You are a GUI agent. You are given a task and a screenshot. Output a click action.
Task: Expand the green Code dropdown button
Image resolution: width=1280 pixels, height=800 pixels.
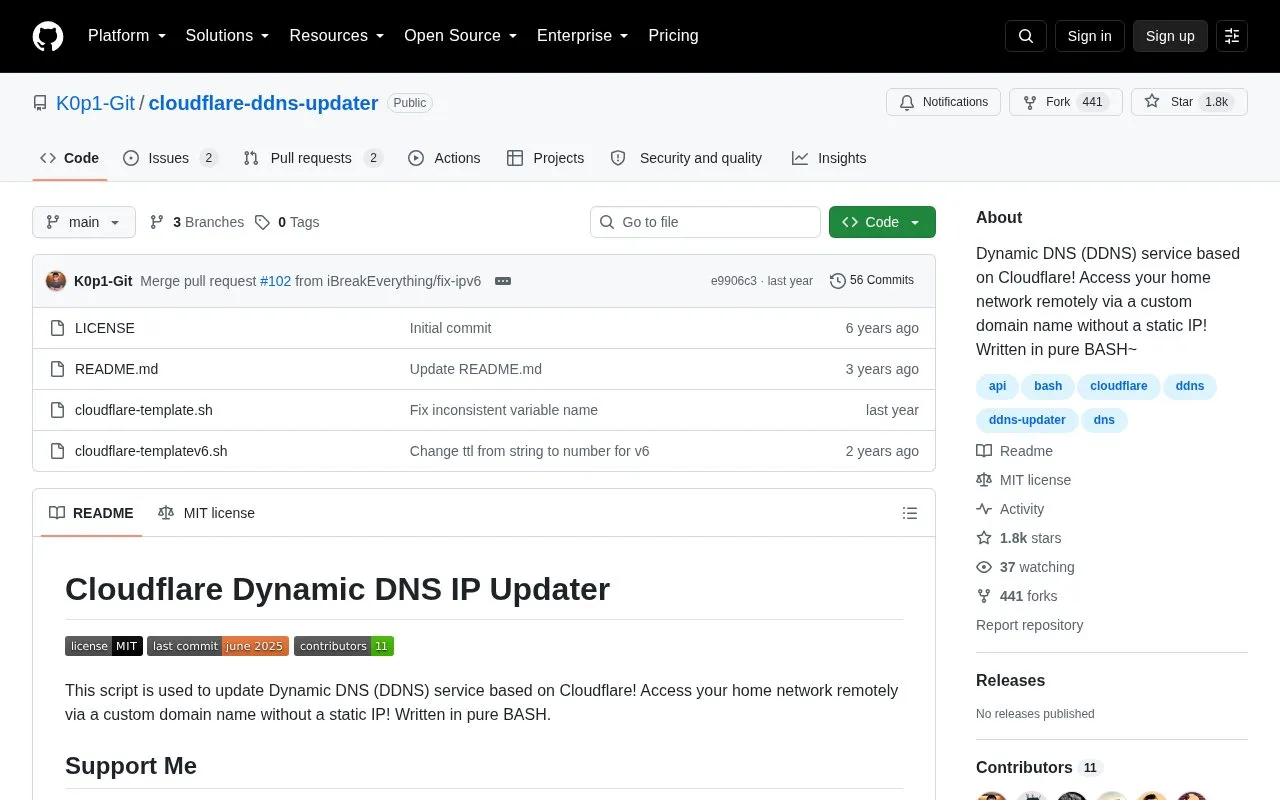pyautogui.click(x=882, y=222)
